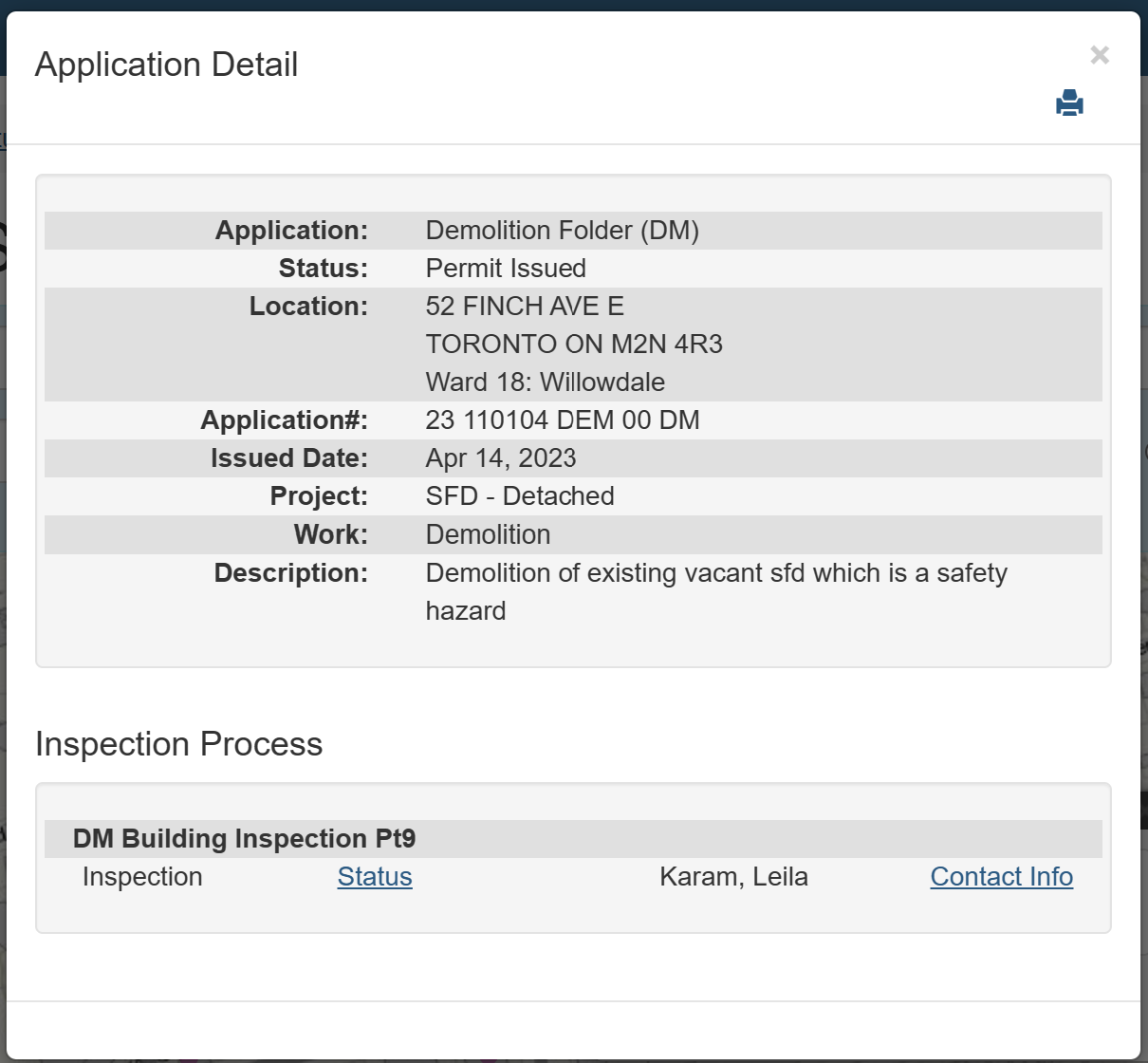The width and height of the screenshot is (1148, 1063).
Task: Select the DM Building Inspection Pt9 row
Action: pyautogui.click(x=245, y=839)
